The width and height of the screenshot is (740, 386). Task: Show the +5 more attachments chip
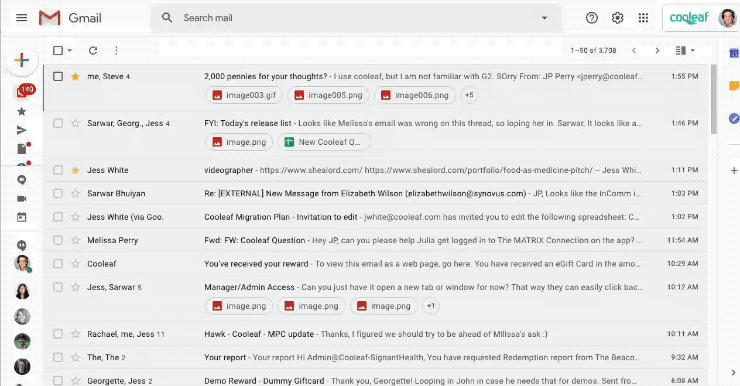point(469,95)
